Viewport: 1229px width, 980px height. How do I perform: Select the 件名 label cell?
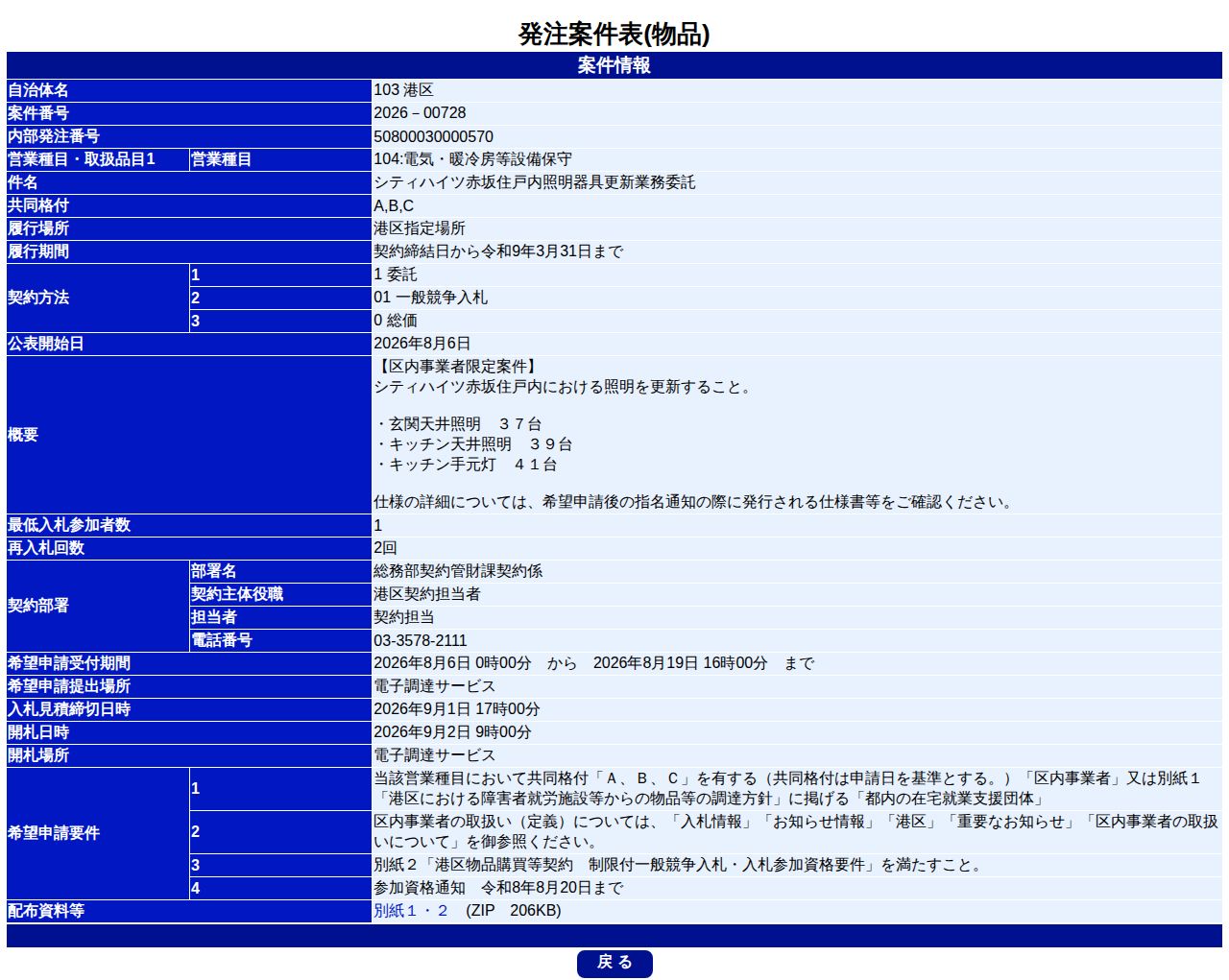[x=188, y=182]
